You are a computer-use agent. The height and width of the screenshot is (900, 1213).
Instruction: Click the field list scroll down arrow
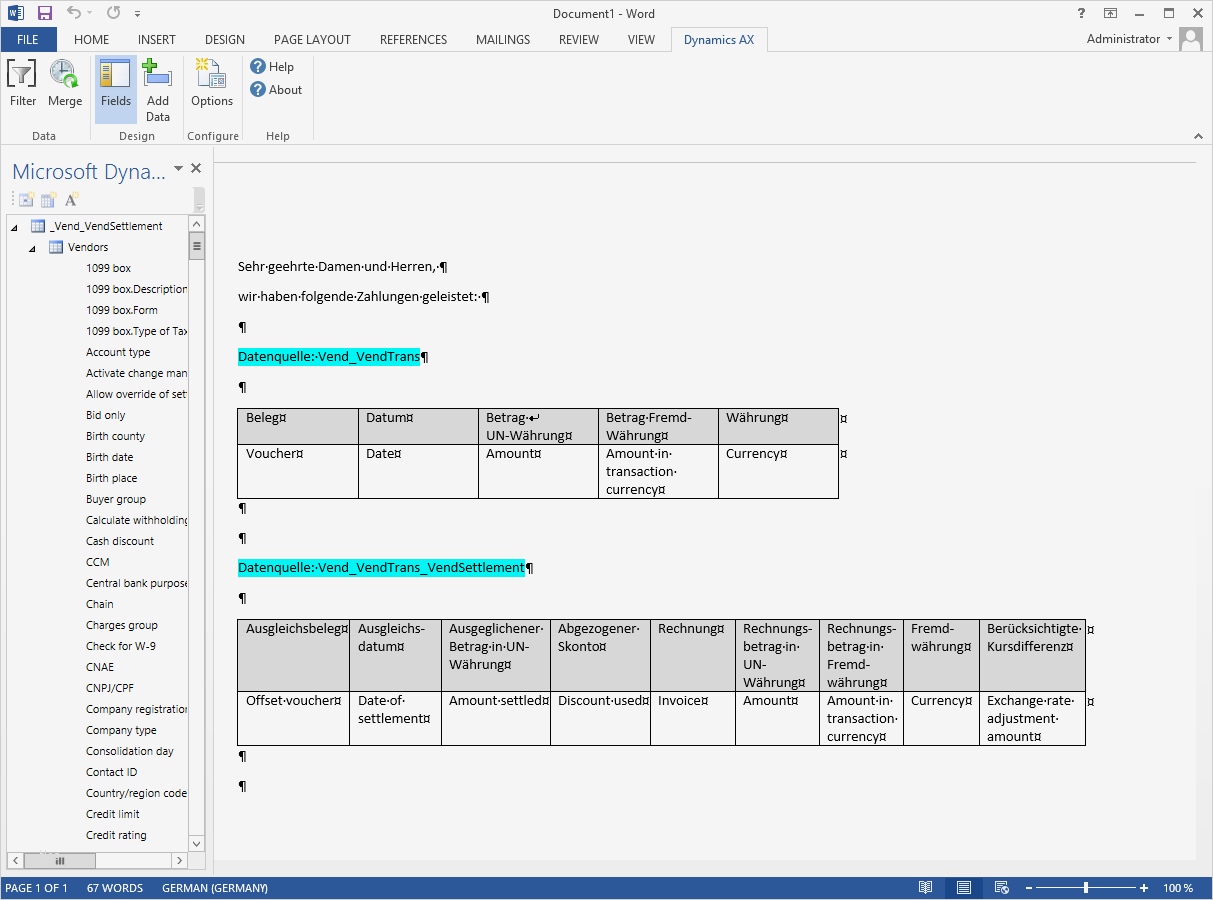point(197,844)
